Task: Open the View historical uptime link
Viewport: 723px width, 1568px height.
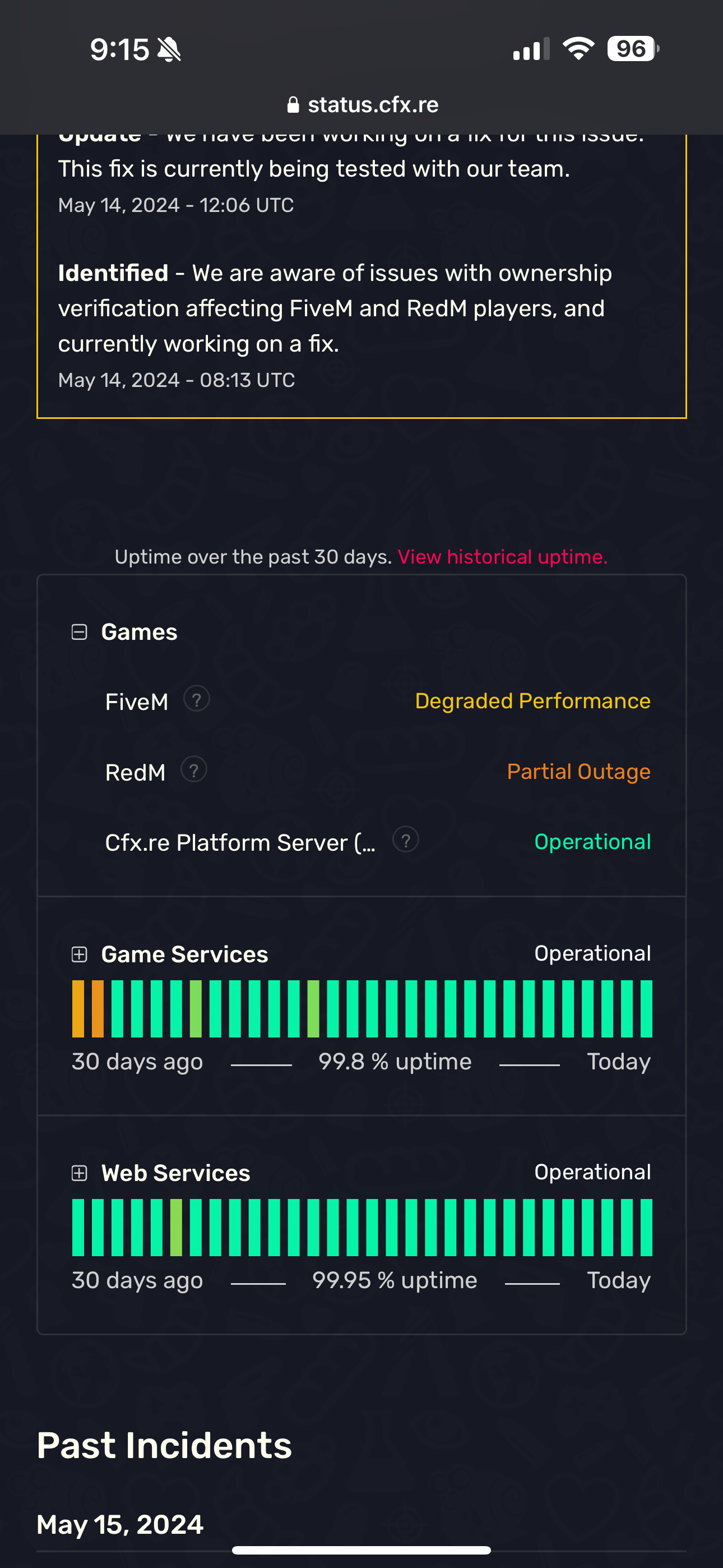Action: (x=503, y=556)
